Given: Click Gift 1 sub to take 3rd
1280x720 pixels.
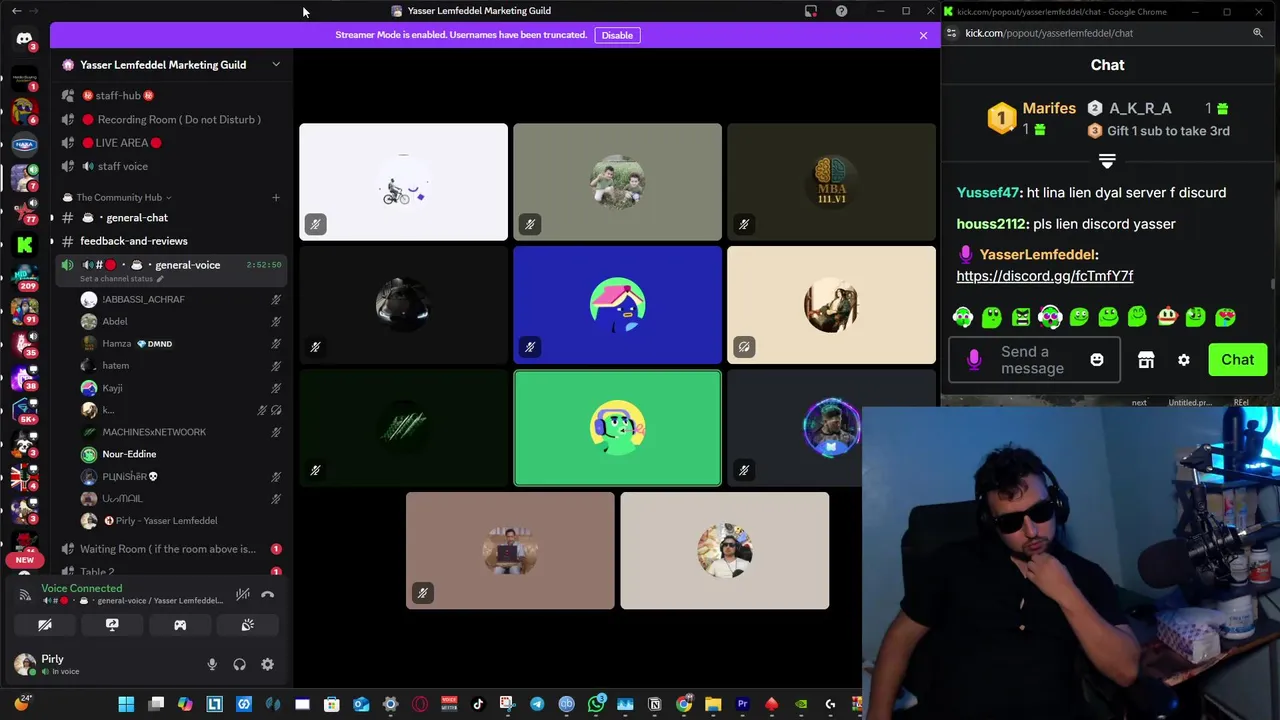Looking at the screenshot, I should click(1168, 131).
